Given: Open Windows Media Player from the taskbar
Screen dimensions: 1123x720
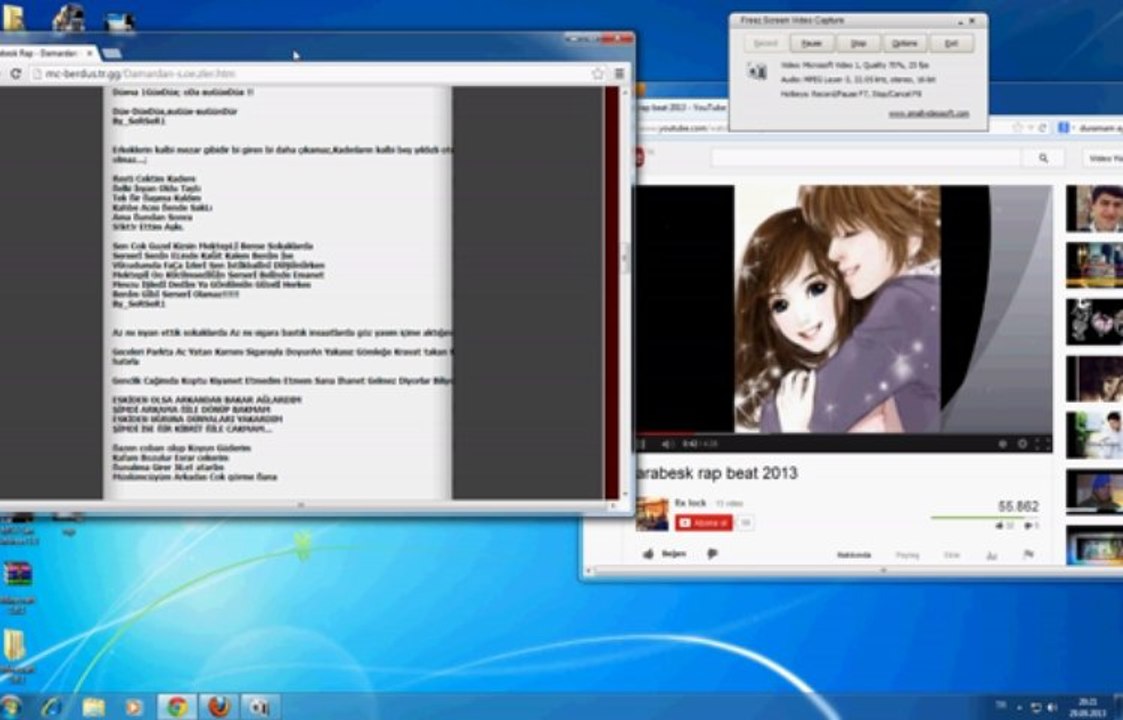Looking at the screenshot, I should click(x=134, y=707).
